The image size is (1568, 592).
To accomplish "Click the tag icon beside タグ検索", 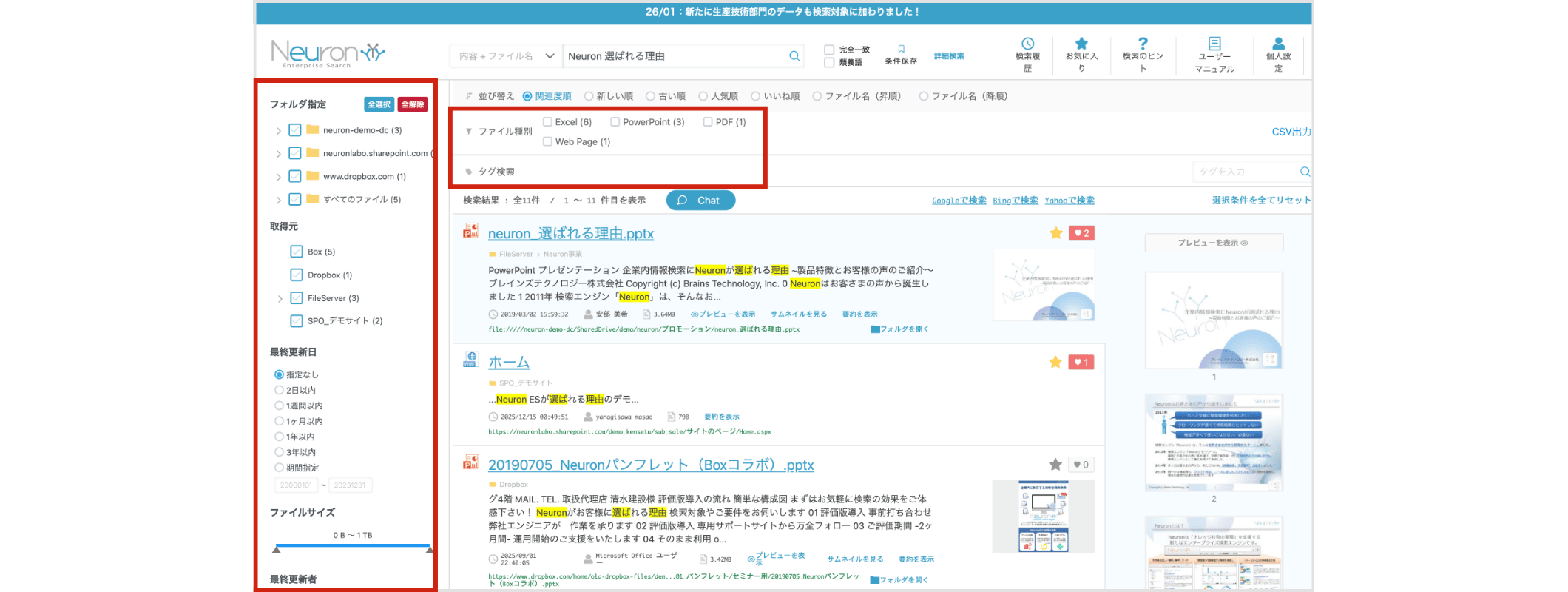I will (x=469, y=172).
